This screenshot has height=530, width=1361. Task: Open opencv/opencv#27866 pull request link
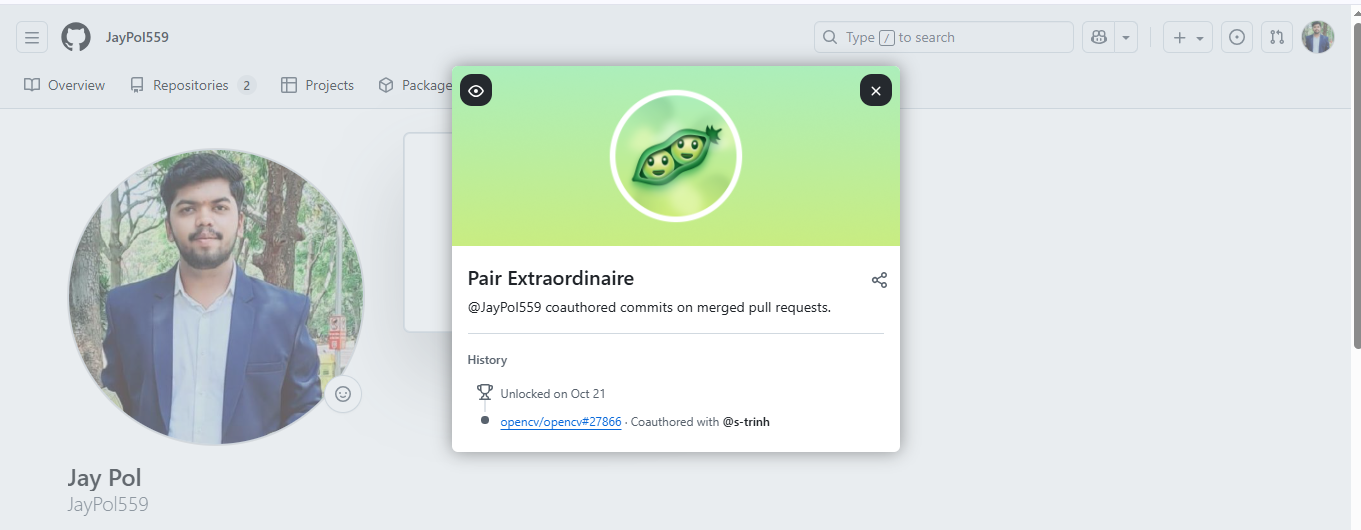pos(561,422)
